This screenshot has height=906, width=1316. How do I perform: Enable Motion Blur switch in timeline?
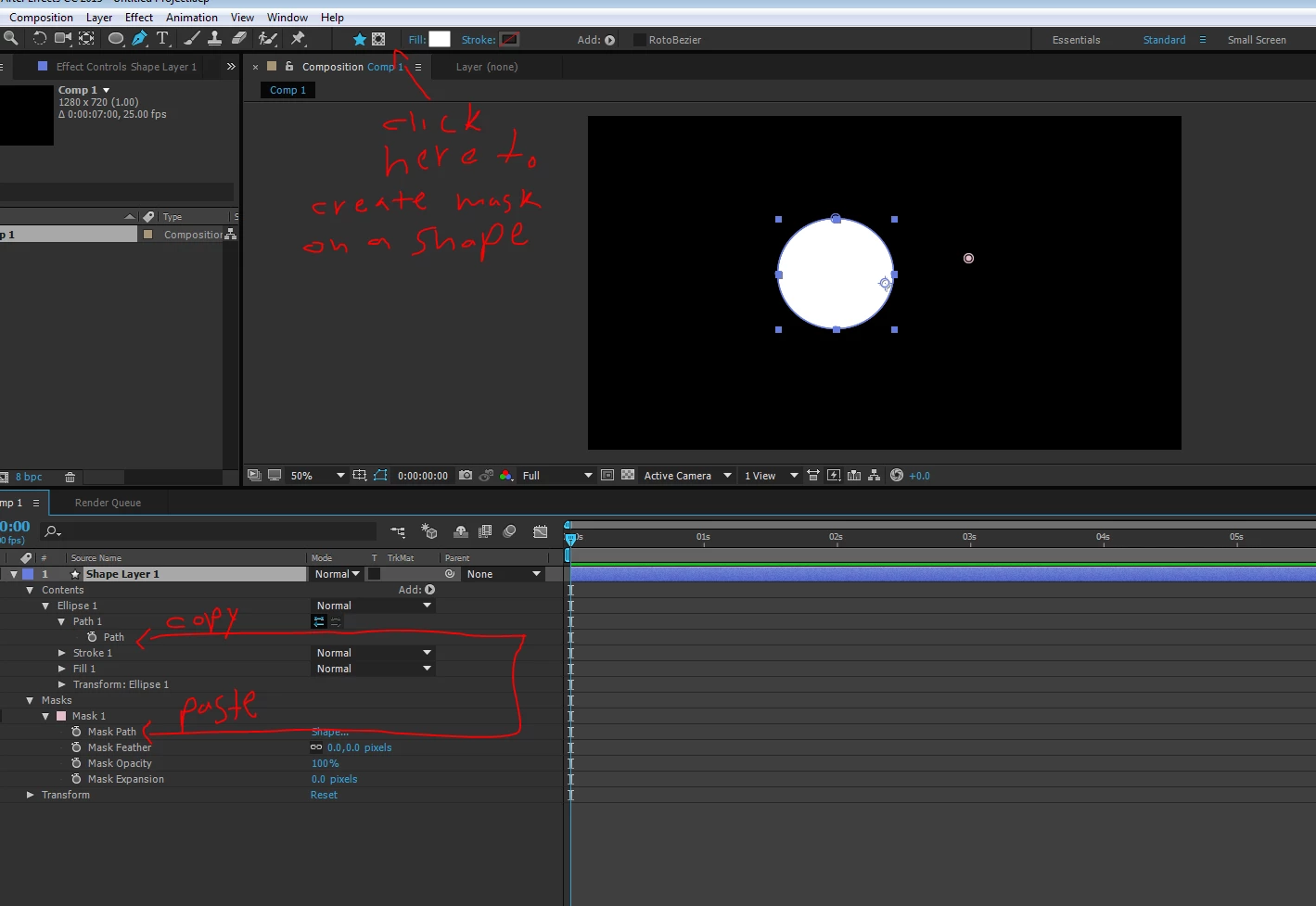click(509, 531)
